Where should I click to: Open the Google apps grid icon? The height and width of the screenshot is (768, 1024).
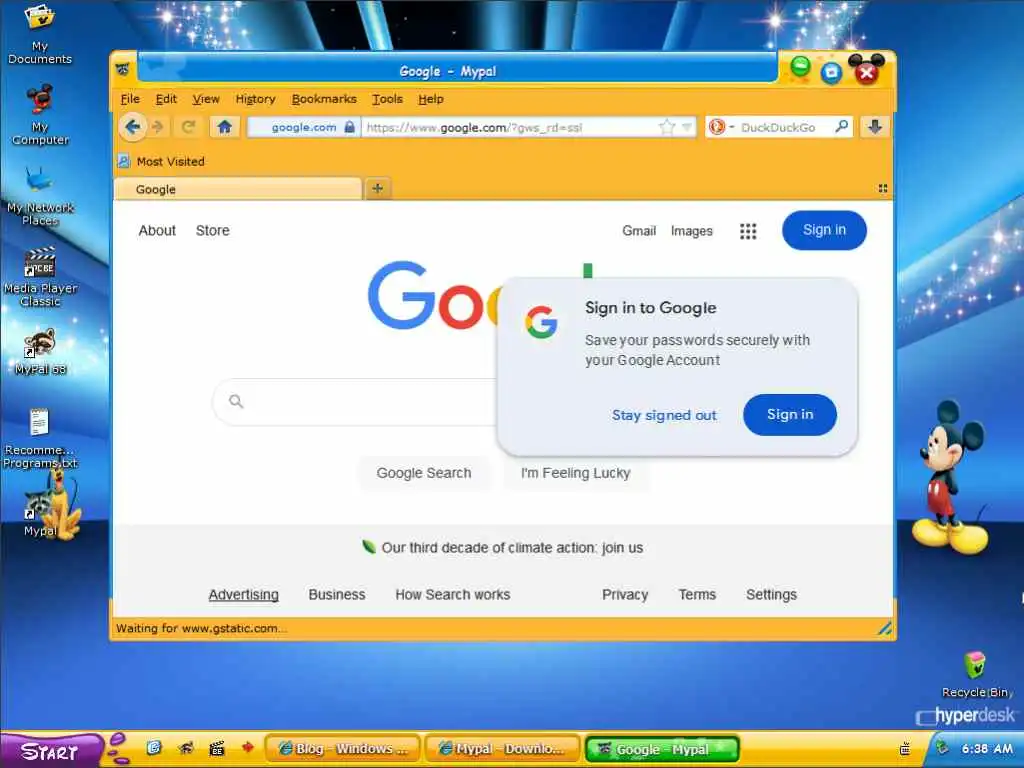(748, 231)
